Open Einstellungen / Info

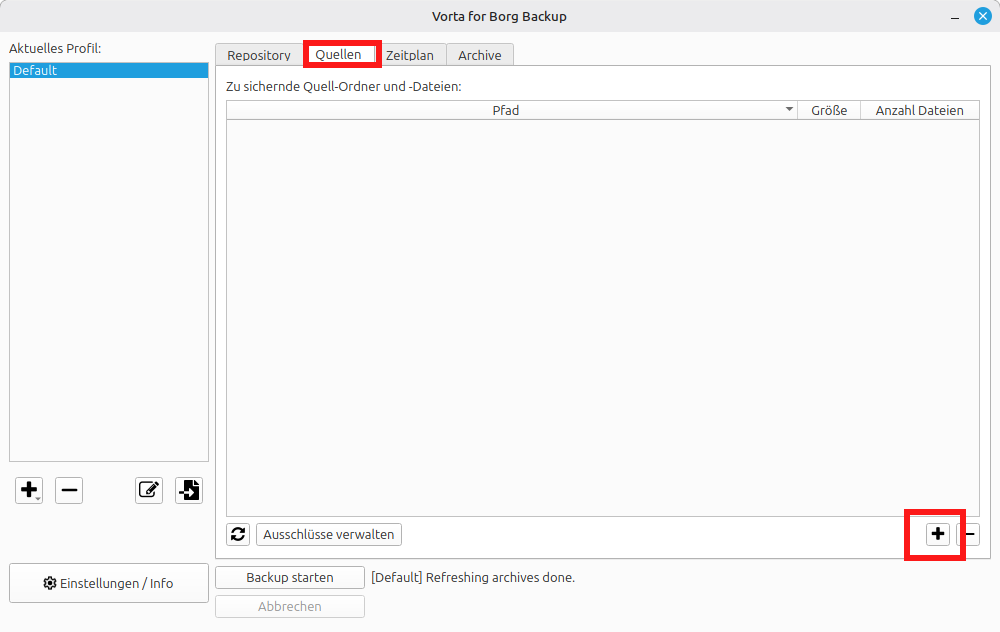[109, 583]
